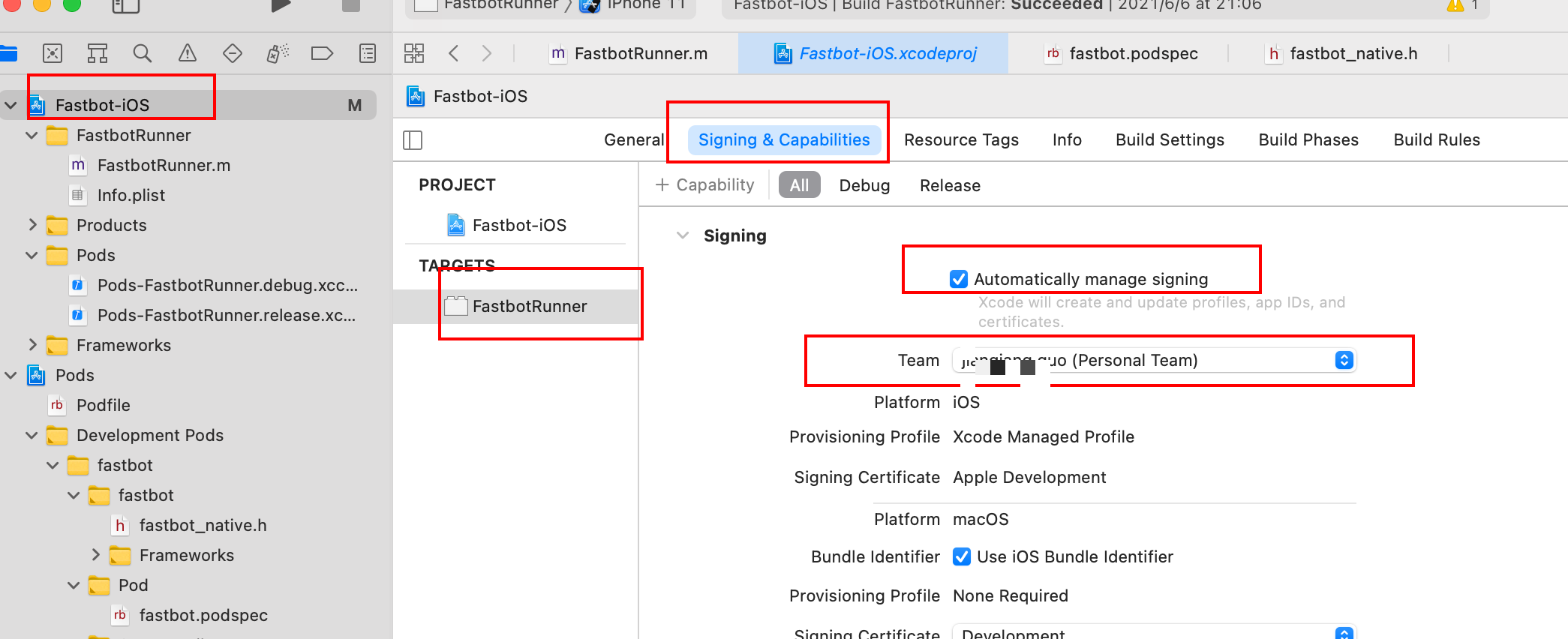Collapse the Signing section disclosure arrow

(x=683, y=235)
